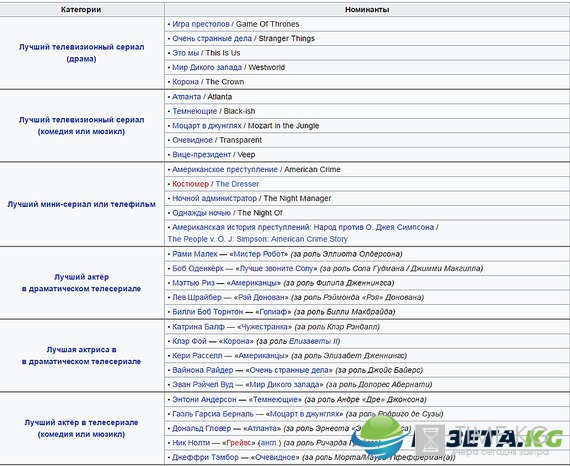Image resolution: width=570 pixels, height=466 pixels.
Task: Click the 'Вице-президент' link
Action: [x=202, y=154]
